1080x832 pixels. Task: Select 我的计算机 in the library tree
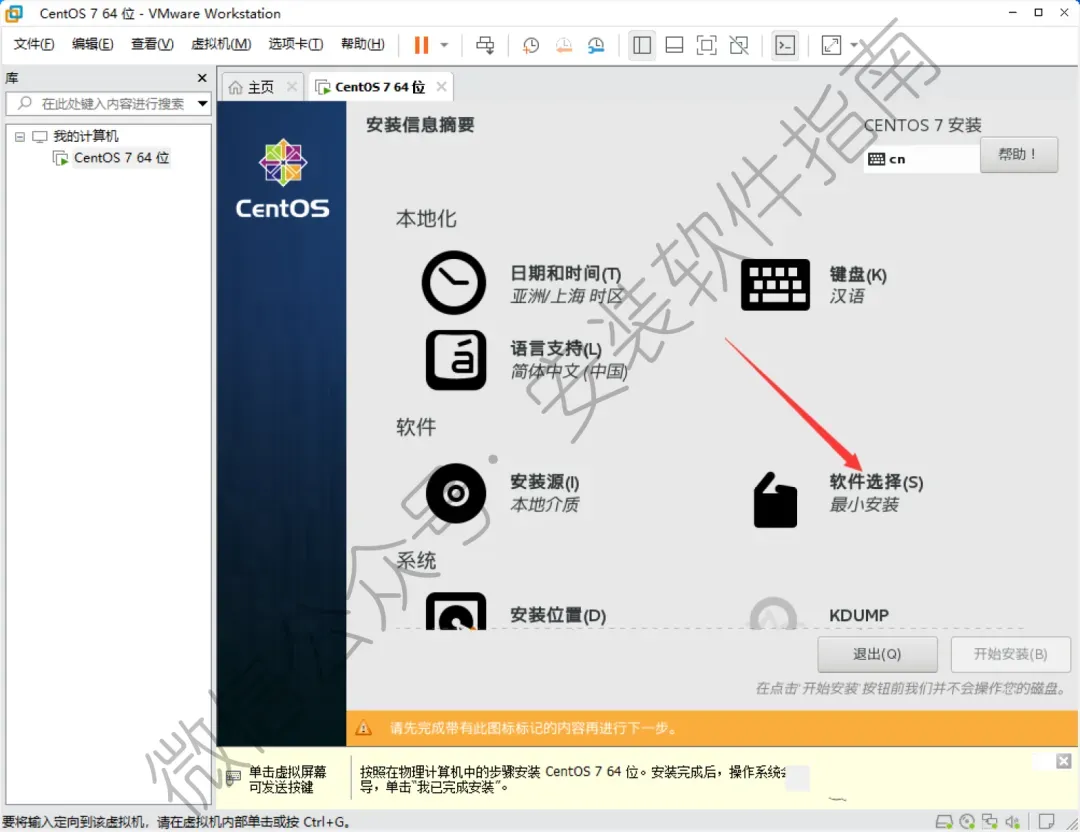pos(85,136)
